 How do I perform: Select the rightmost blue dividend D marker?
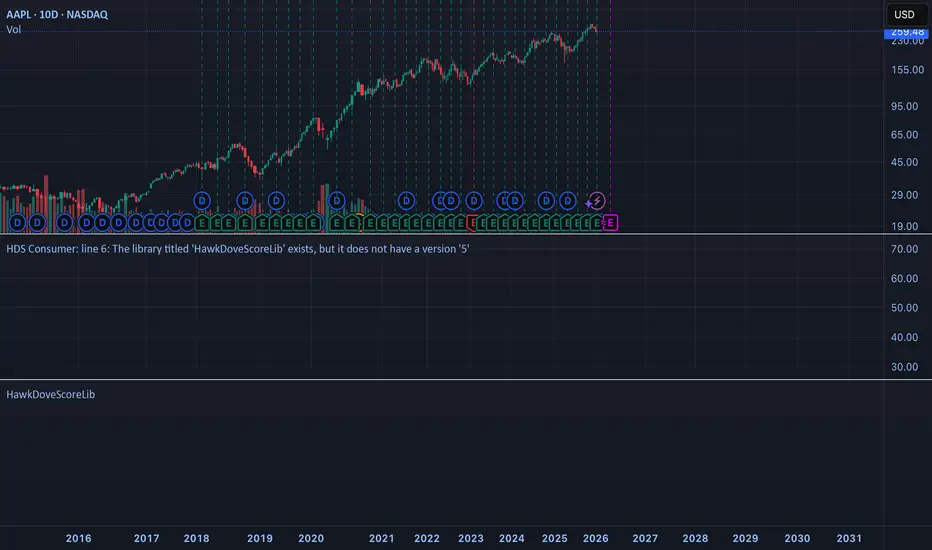click(567, 200)
